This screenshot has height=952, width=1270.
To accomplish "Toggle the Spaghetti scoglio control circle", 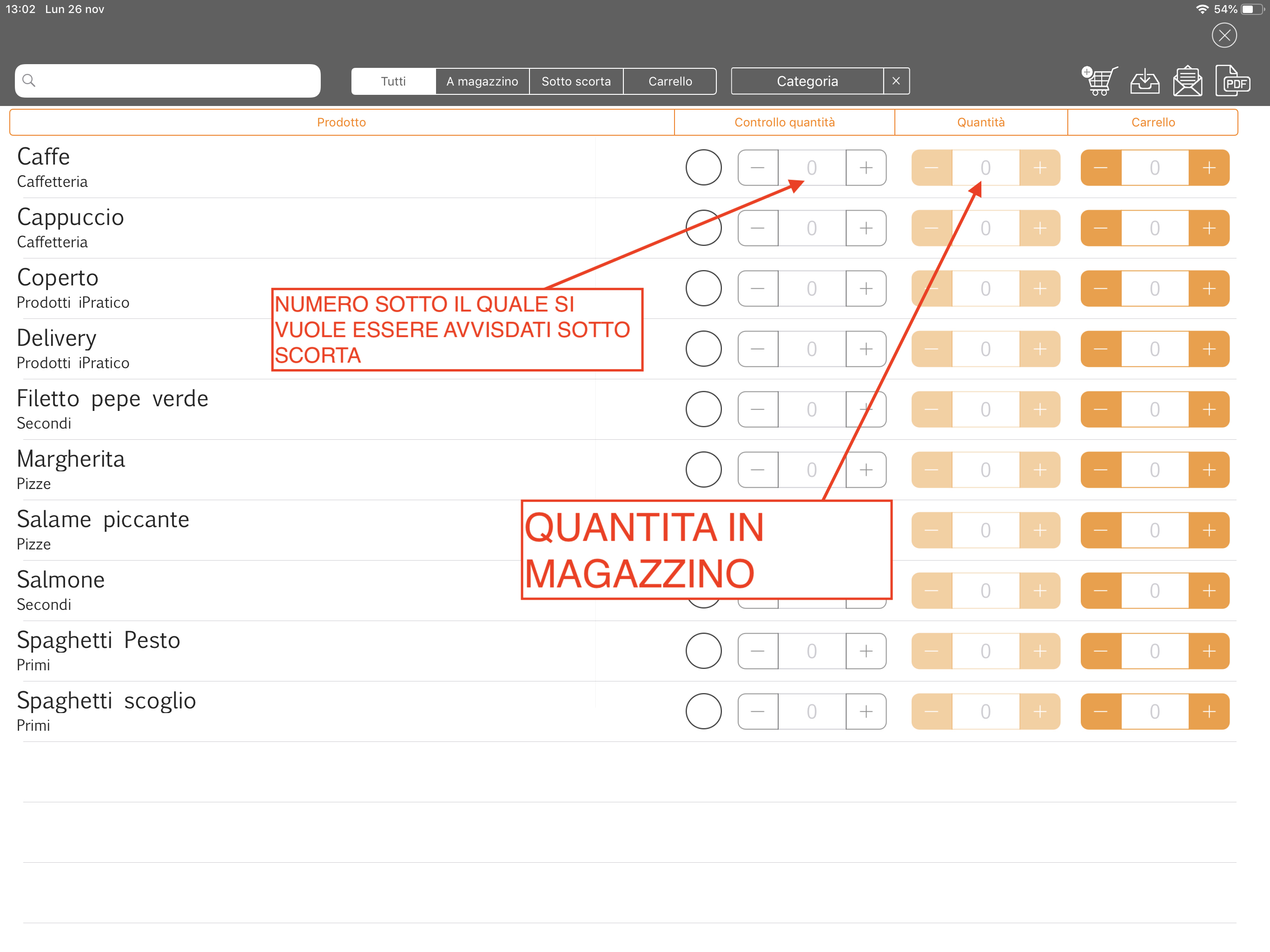I will coord(703,711).
